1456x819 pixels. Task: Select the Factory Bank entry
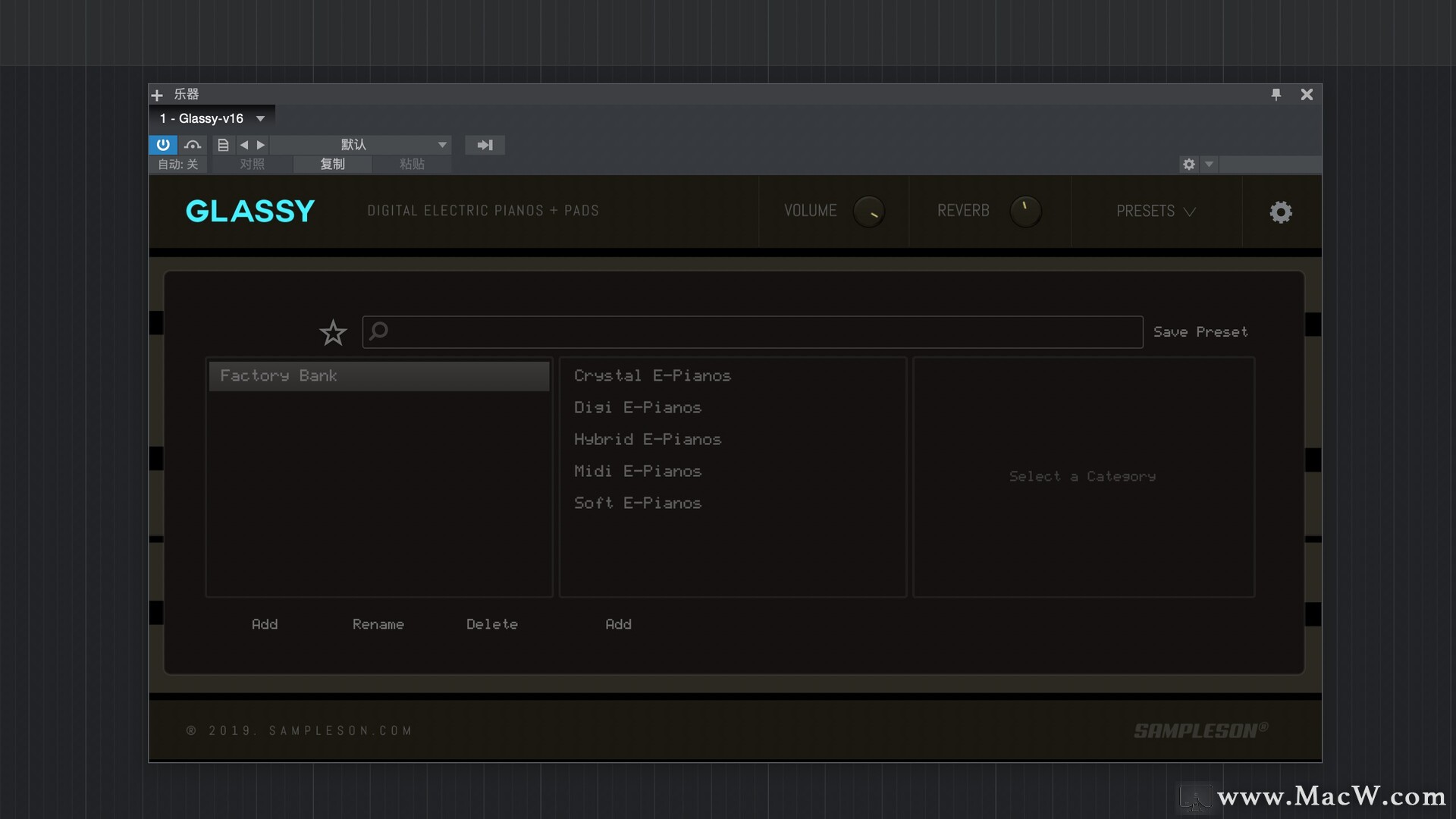pyautogui.click(x=379, y=375)
